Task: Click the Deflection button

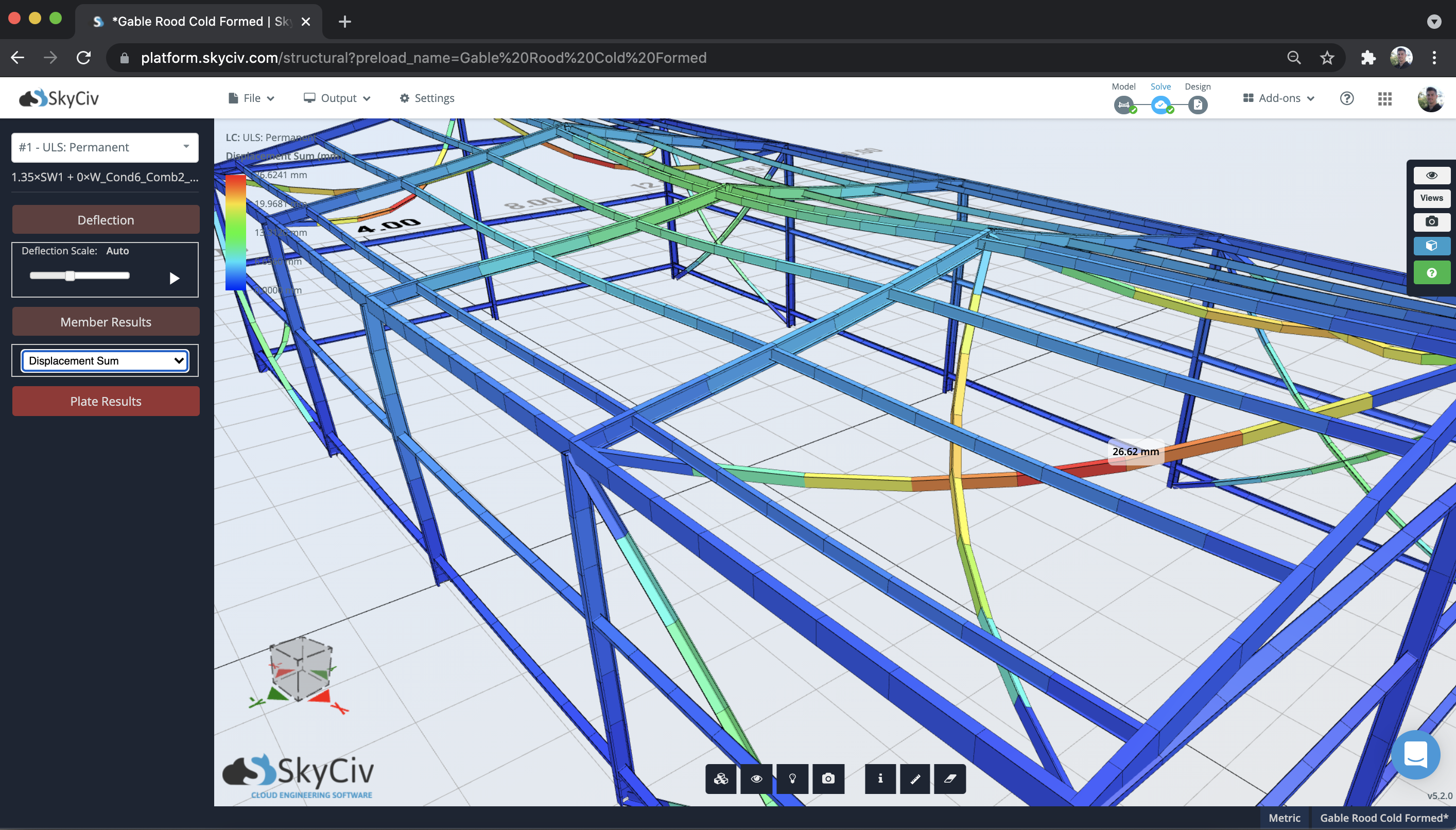Action: tap(106, 220)
